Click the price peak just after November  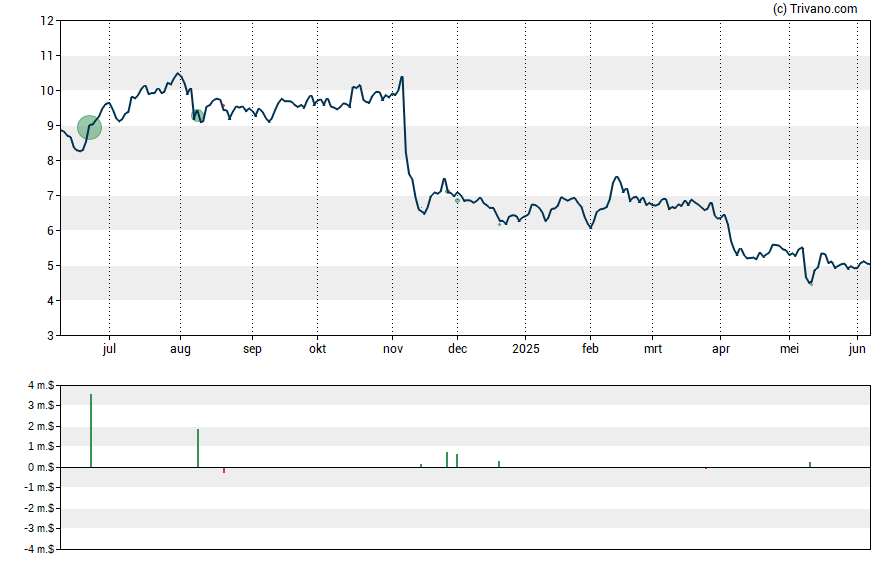402,77
